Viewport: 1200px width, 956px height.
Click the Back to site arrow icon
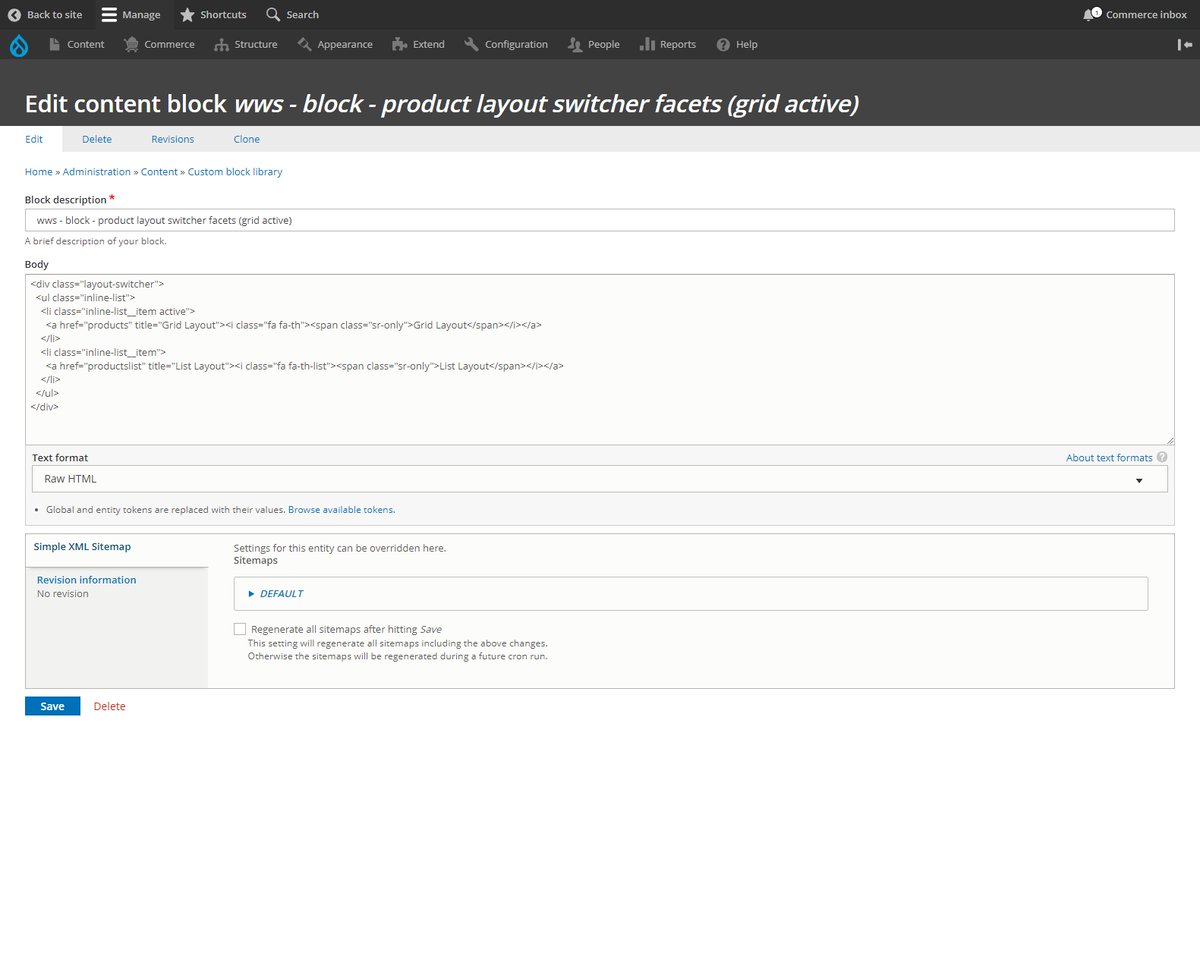tap(14, 15)
